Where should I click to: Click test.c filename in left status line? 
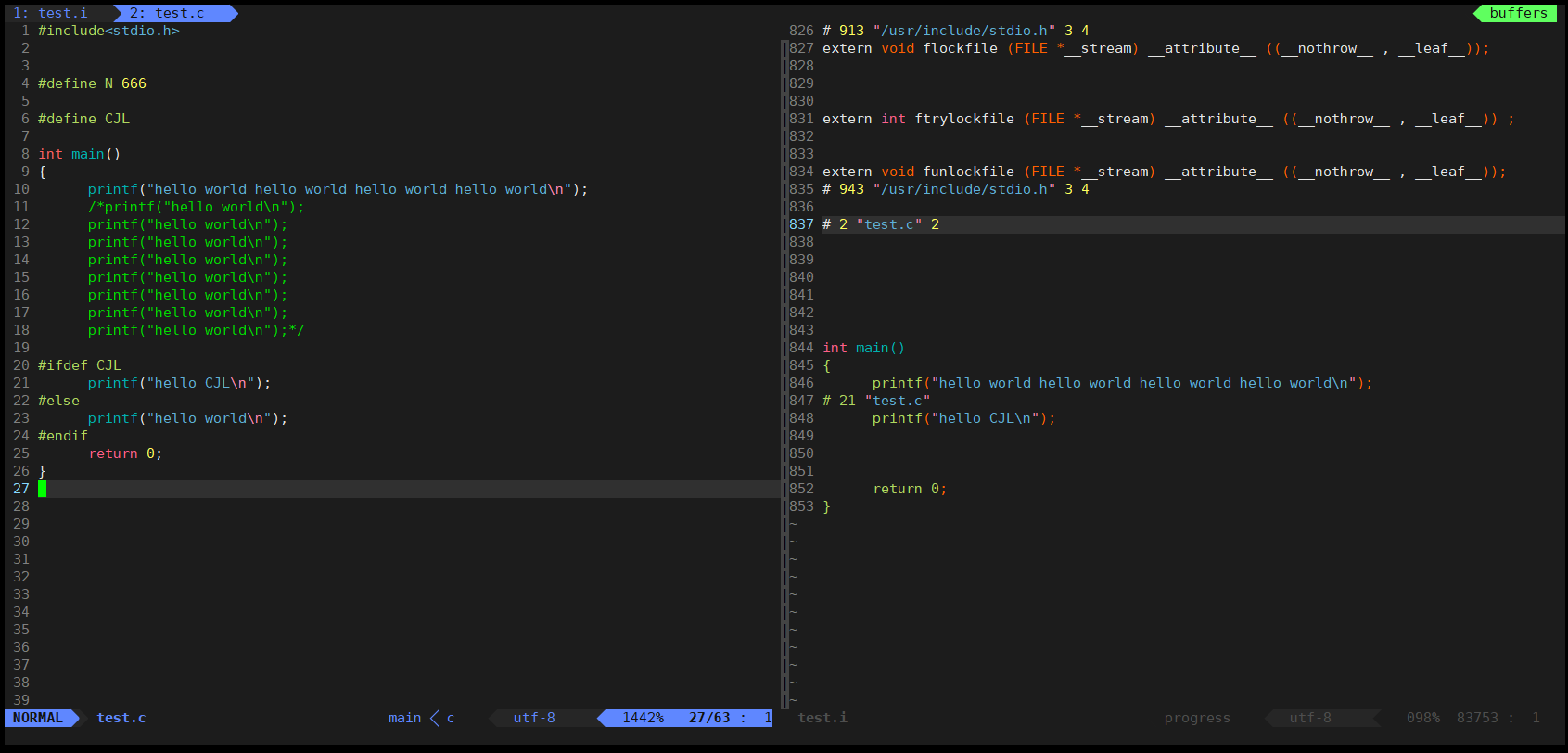(121, 718)
